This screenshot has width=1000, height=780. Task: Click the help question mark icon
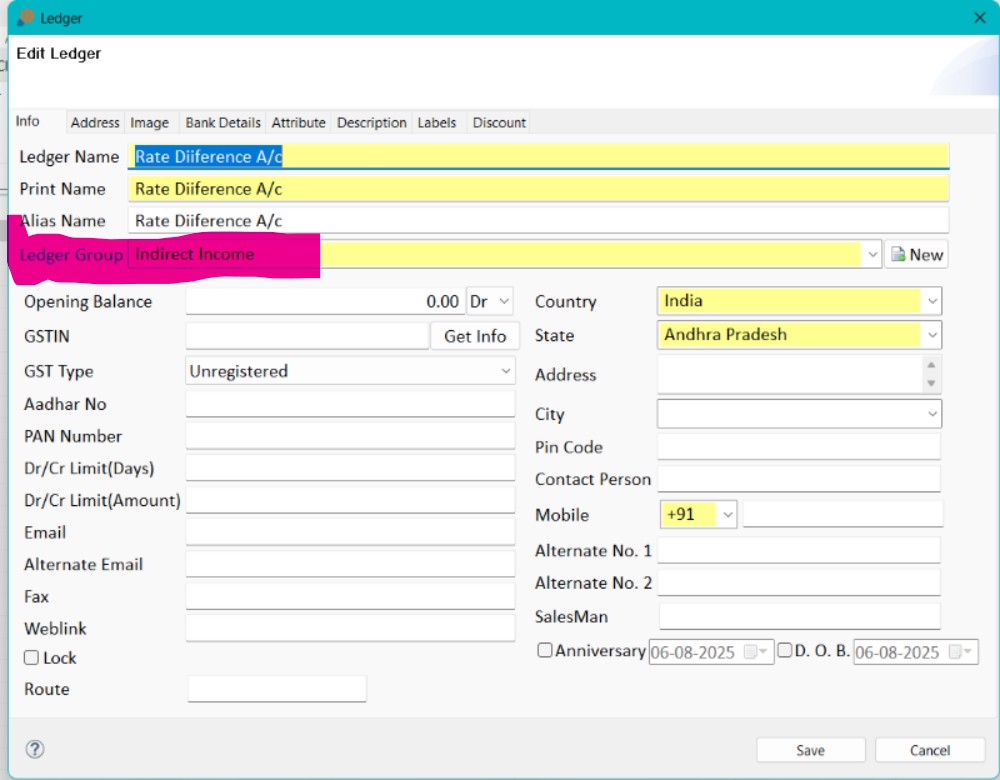click(35, 749)
